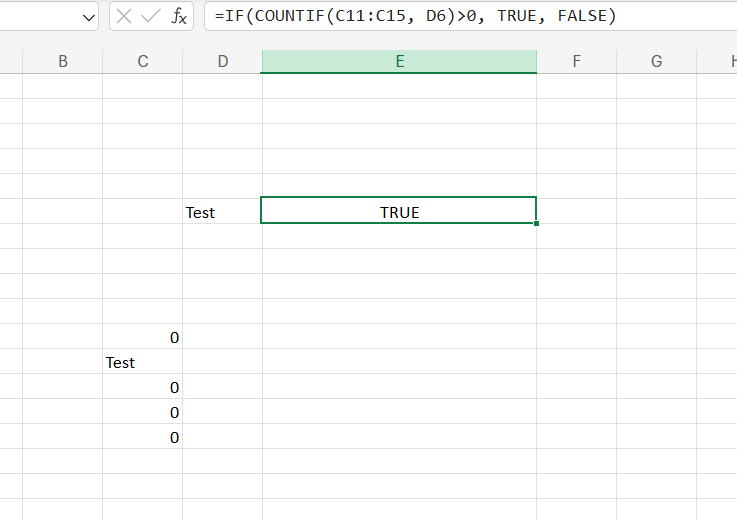Screen dimensions: 737x520
Task: Cancel formula entry with the X icon
Action: tap(124, 16)
